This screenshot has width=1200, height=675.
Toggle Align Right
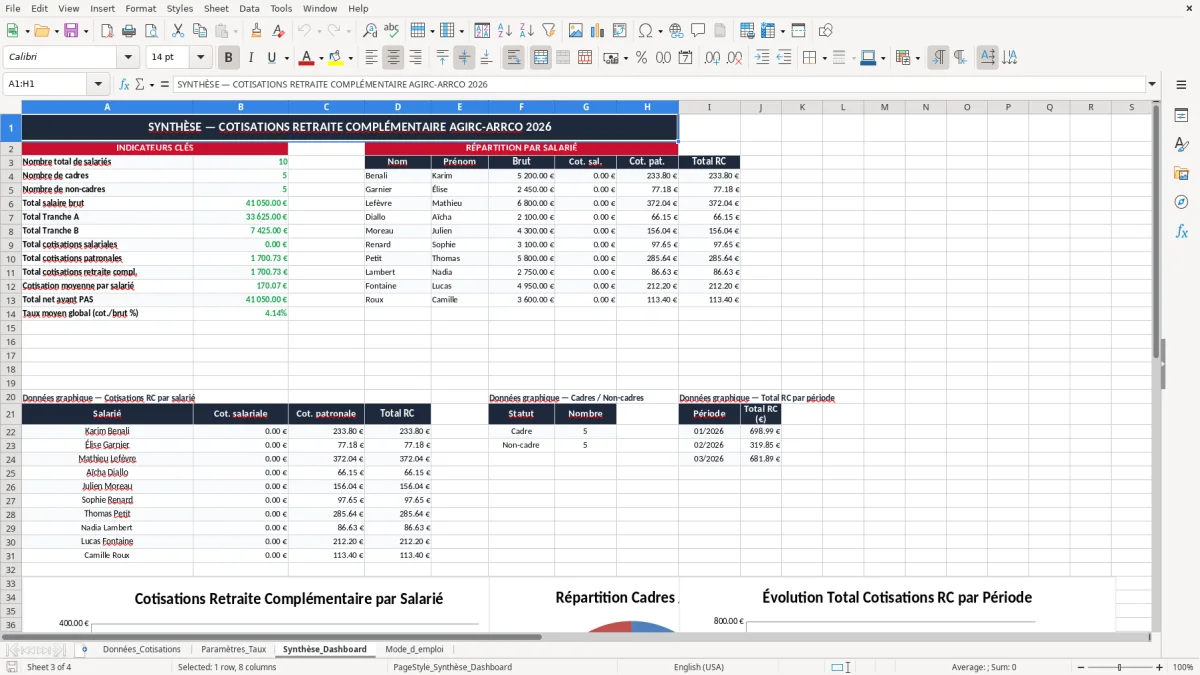click(415, 58)
